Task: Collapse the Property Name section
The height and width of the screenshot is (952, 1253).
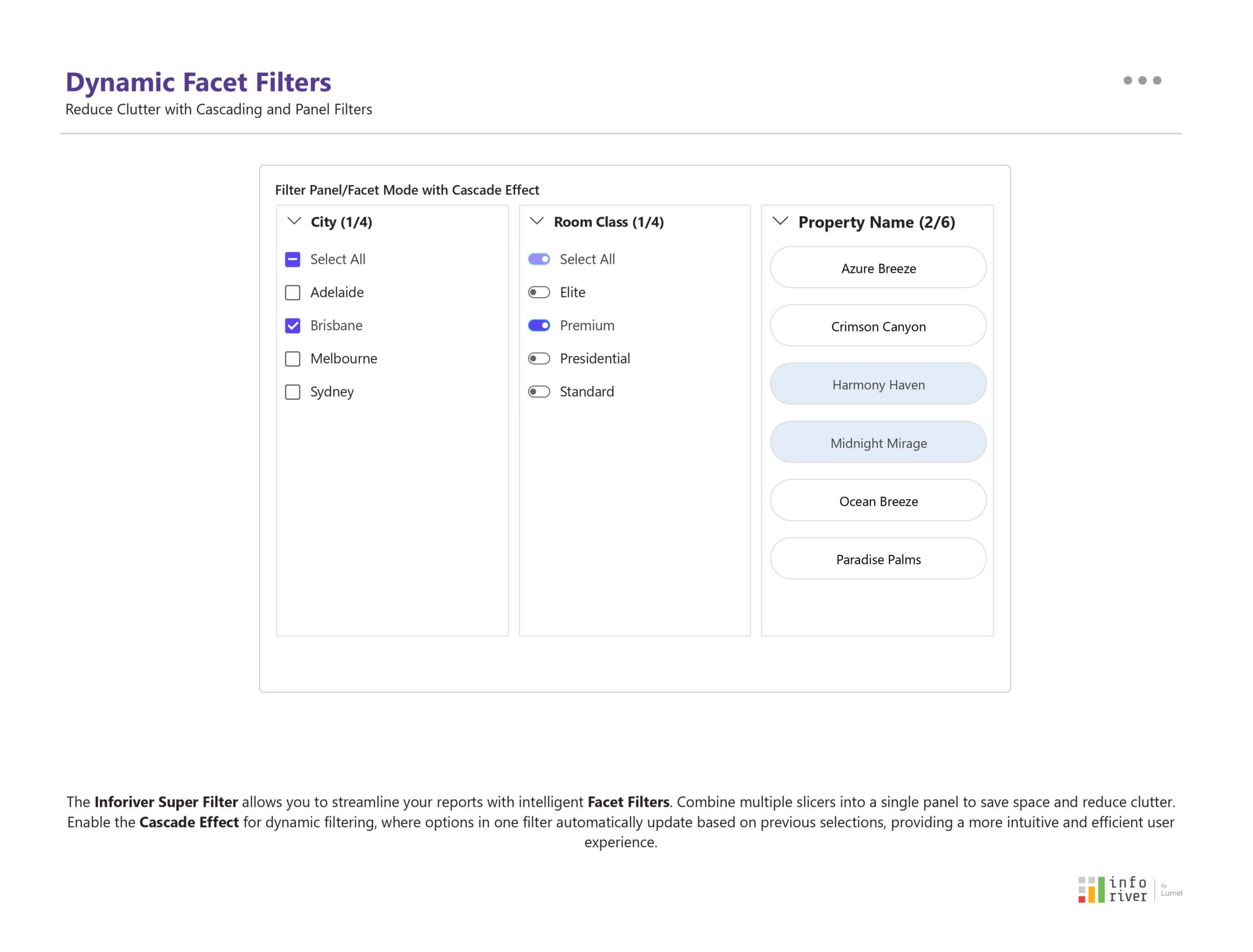Action: click(780, 222)
